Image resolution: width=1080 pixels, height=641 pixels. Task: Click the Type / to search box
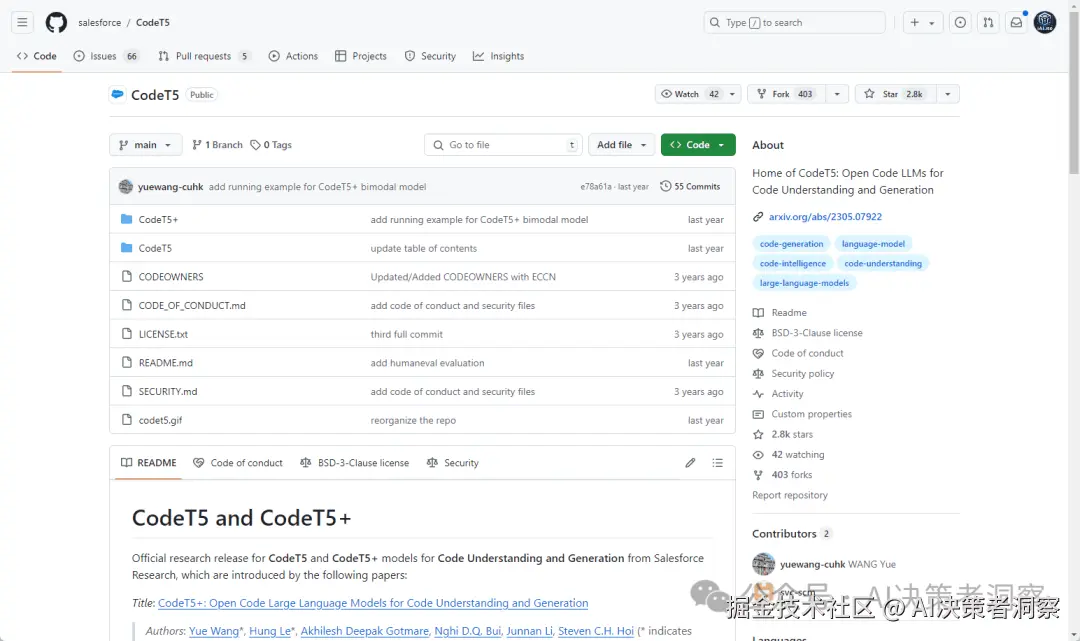[x=794, y=22]
